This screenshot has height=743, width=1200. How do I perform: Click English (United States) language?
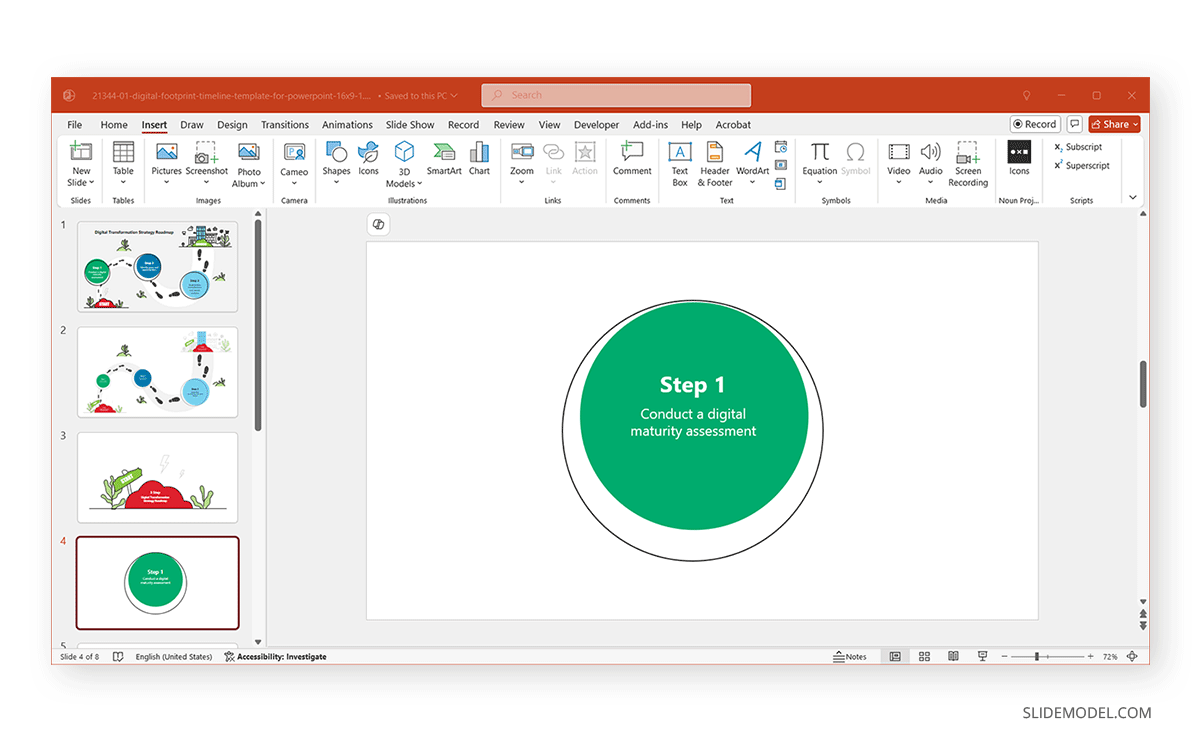click(x=174, y=657)
